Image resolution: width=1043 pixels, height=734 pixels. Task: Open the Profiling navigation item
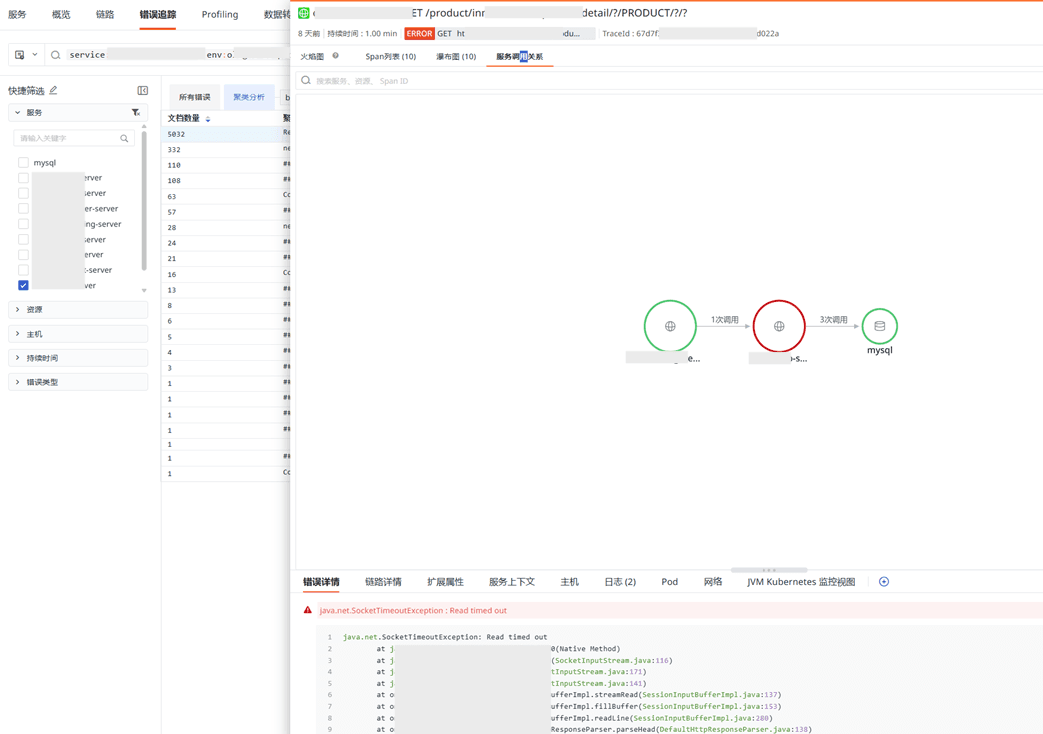coord(219,15)
